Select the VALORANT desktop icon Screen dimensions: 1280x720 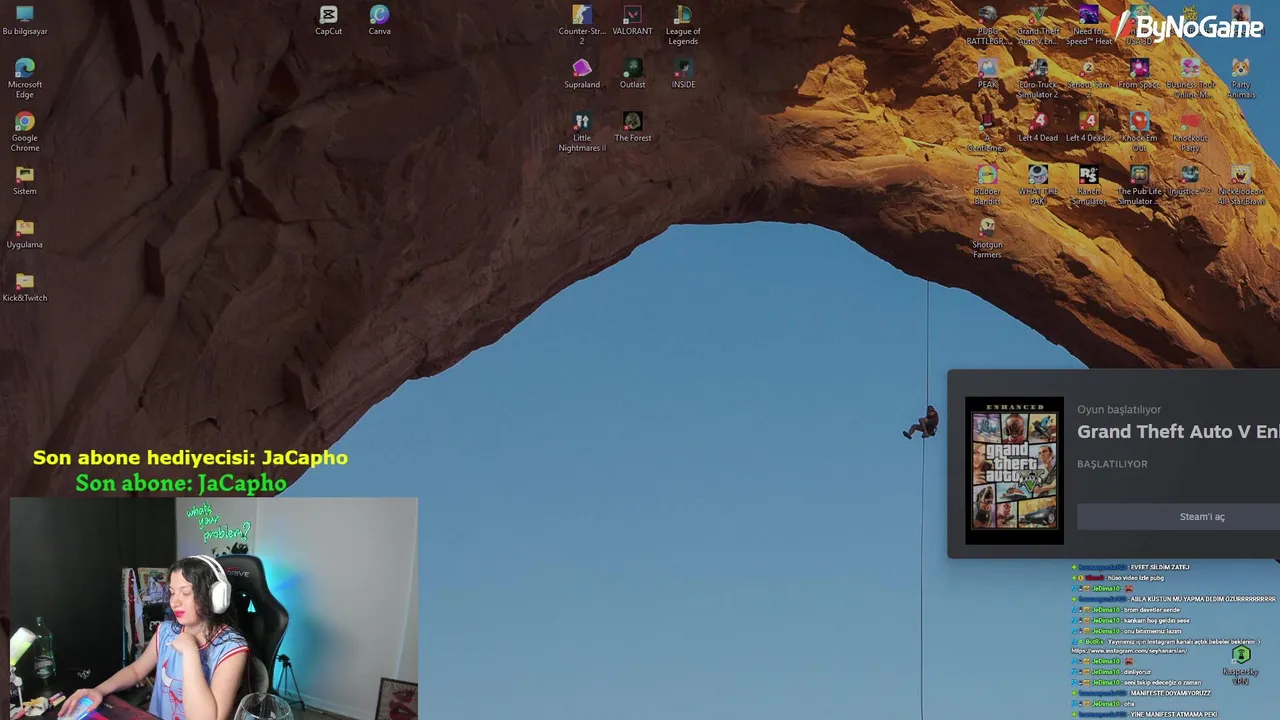point(632,20)
